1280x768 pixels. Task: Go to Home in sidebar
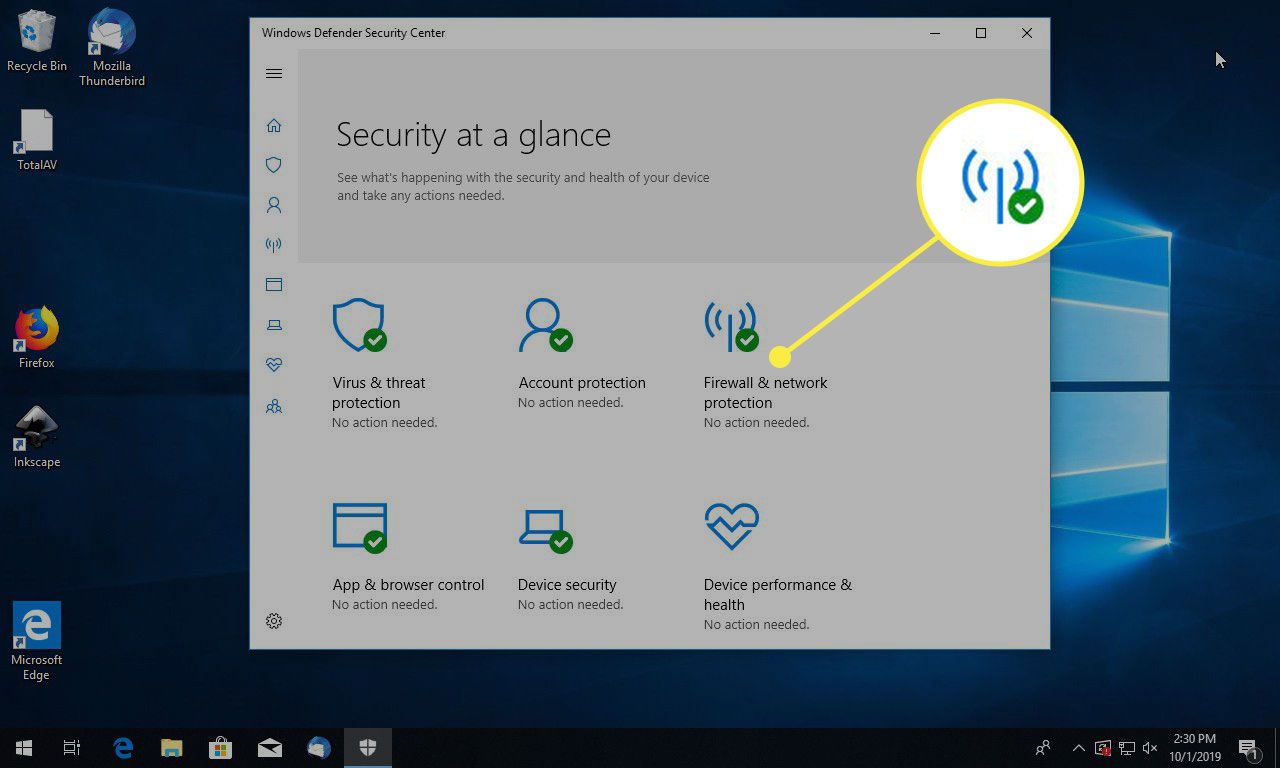[x=274, y=125]
